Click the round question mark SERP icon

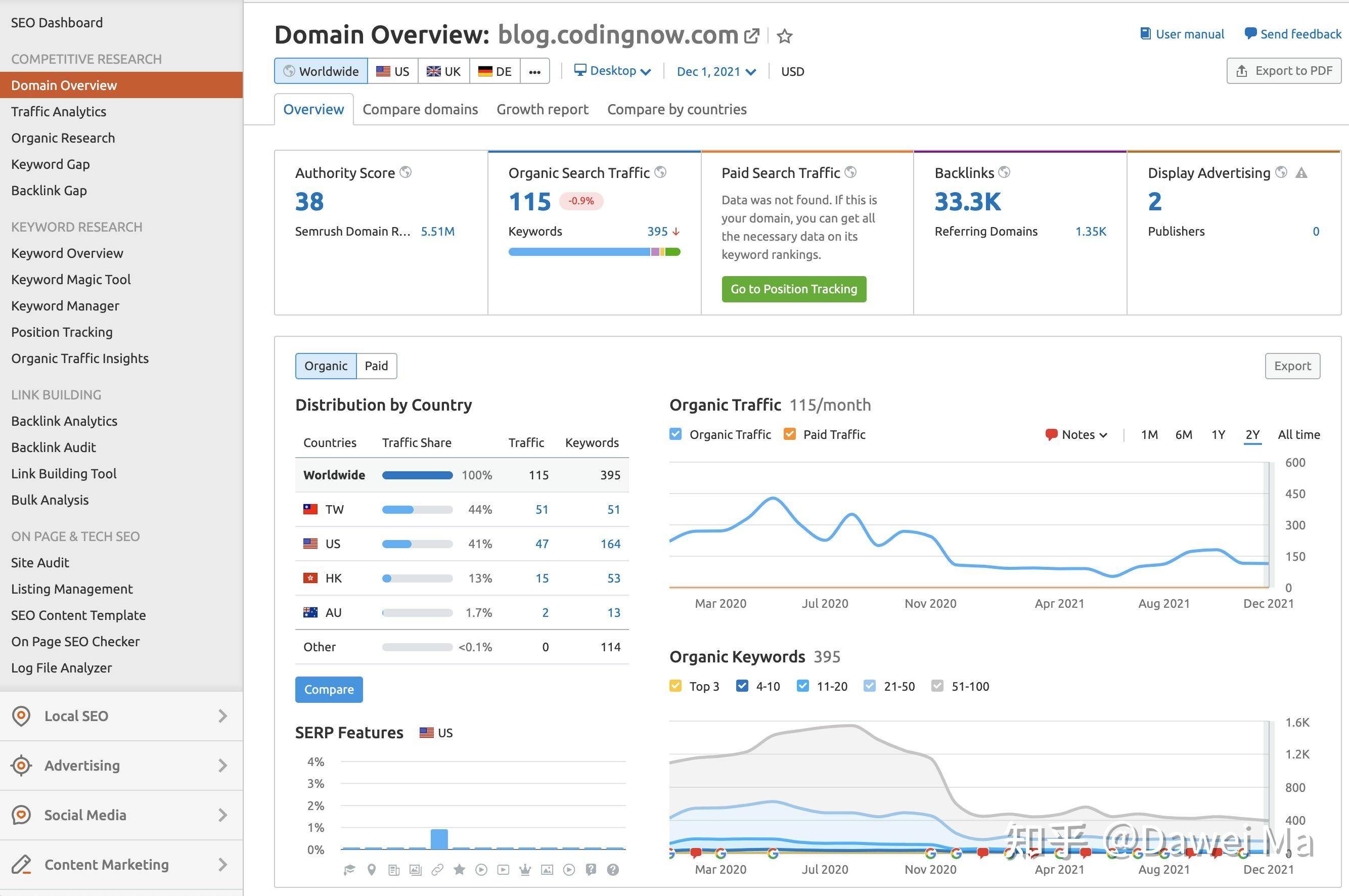coord(613,870)
